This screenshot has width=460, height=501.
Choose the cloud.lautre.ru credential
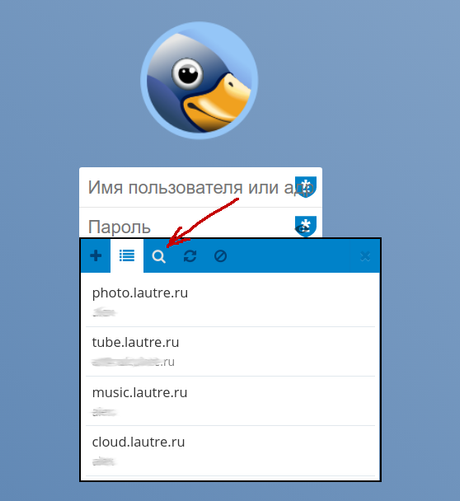tap(230, 451)
